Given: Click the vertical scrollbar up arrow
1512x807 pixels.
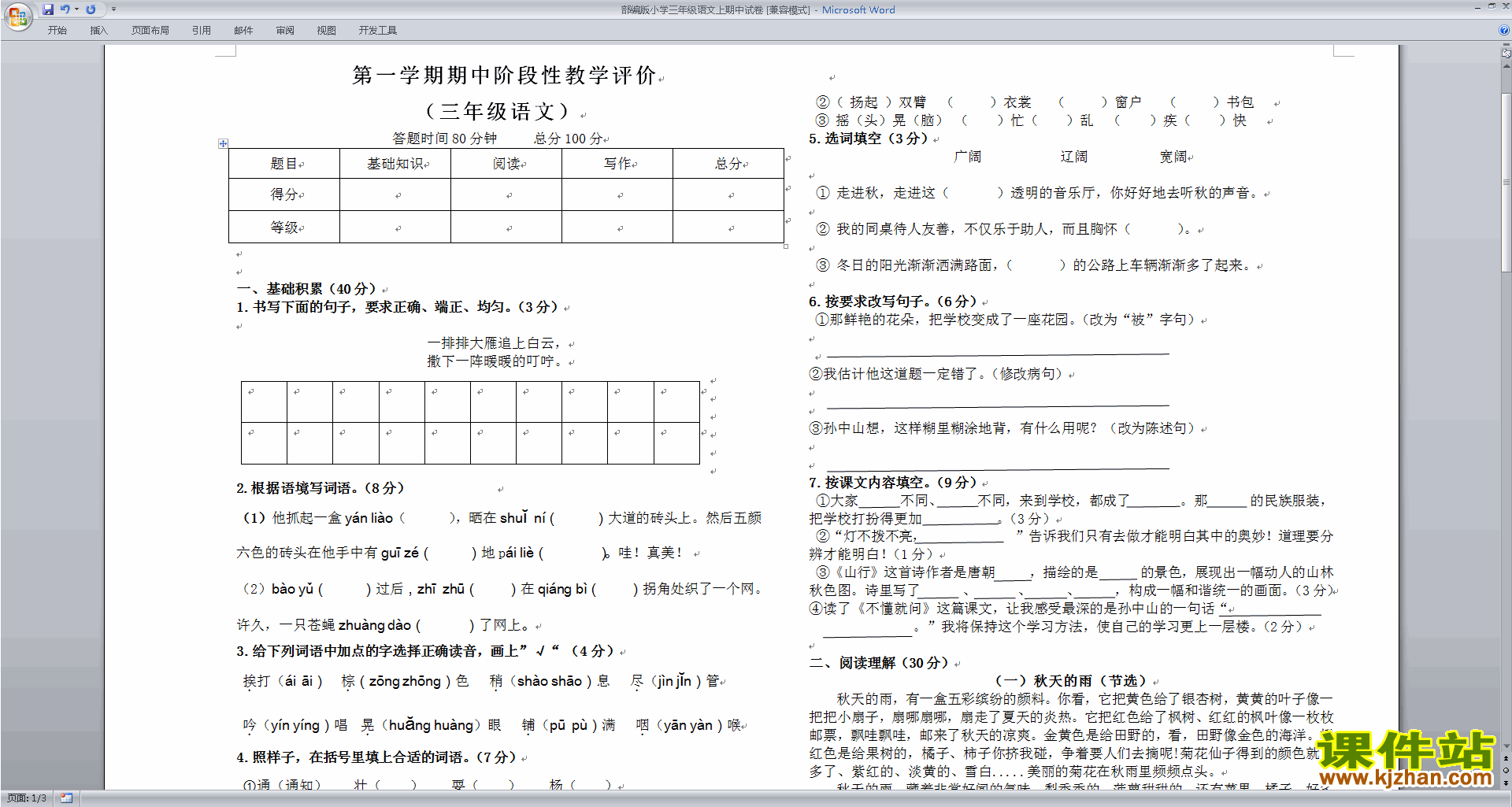Looking at the screenshot, I should click(1506, 66).
